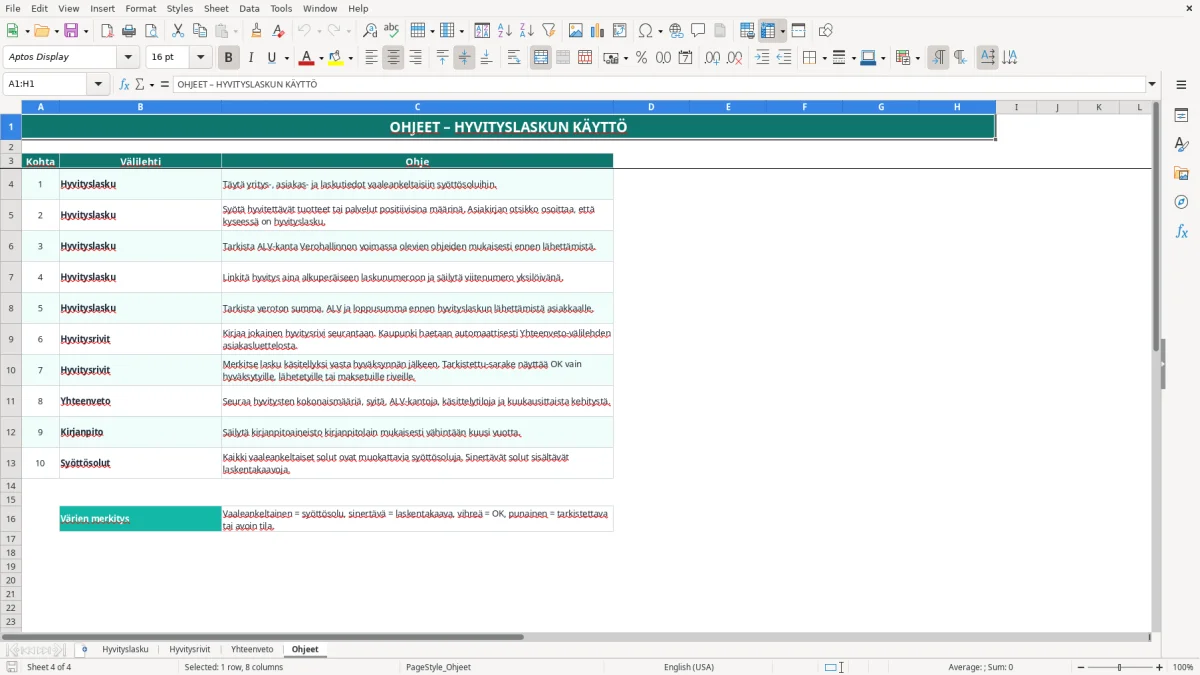Screen dimensions: 1200x675
Task: Open sidebar Navigator
Action: (x=1181, y=202)
